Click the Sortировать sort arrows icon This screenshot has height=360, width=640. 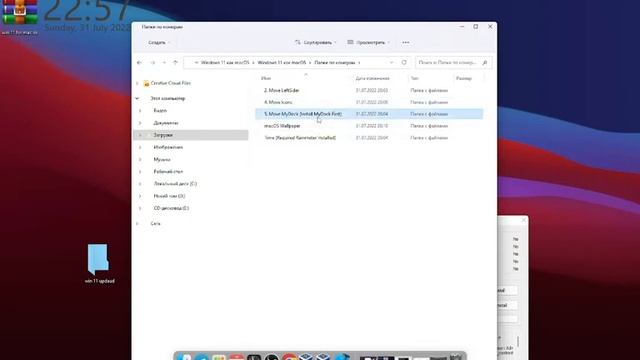click(298, 42)
